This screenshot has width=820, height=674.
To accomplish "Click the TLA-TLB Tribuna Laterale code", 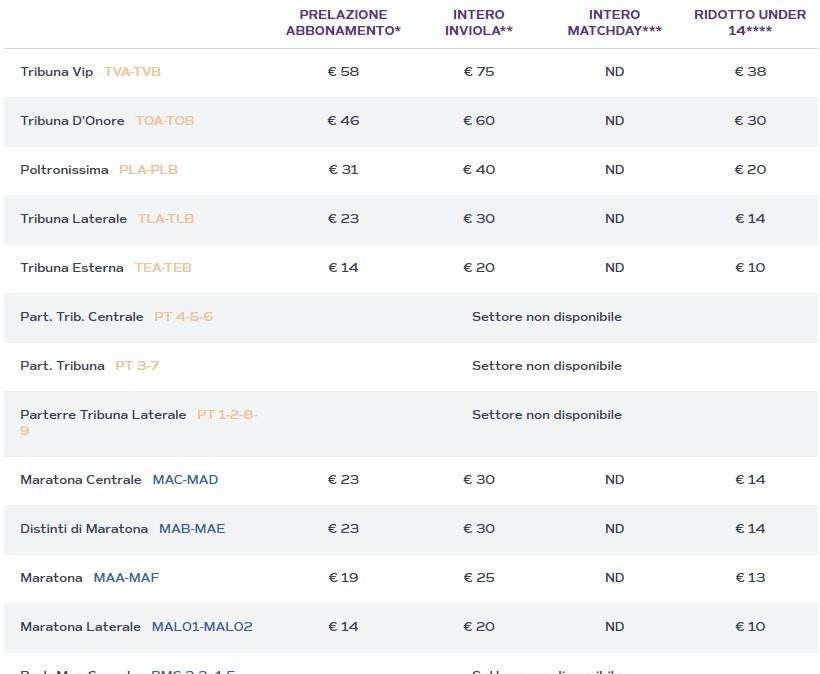I will coord(165,219).
